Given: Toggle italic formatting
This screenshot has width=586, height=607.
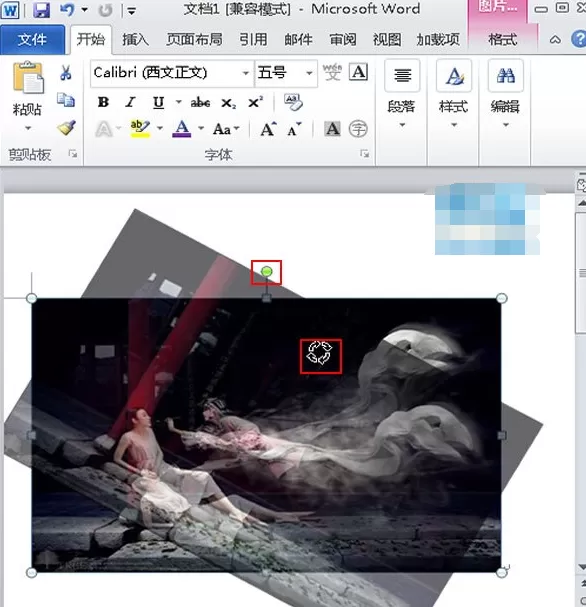Looking at the screenshot, I should pyautogui.click(x=130, y=102).
